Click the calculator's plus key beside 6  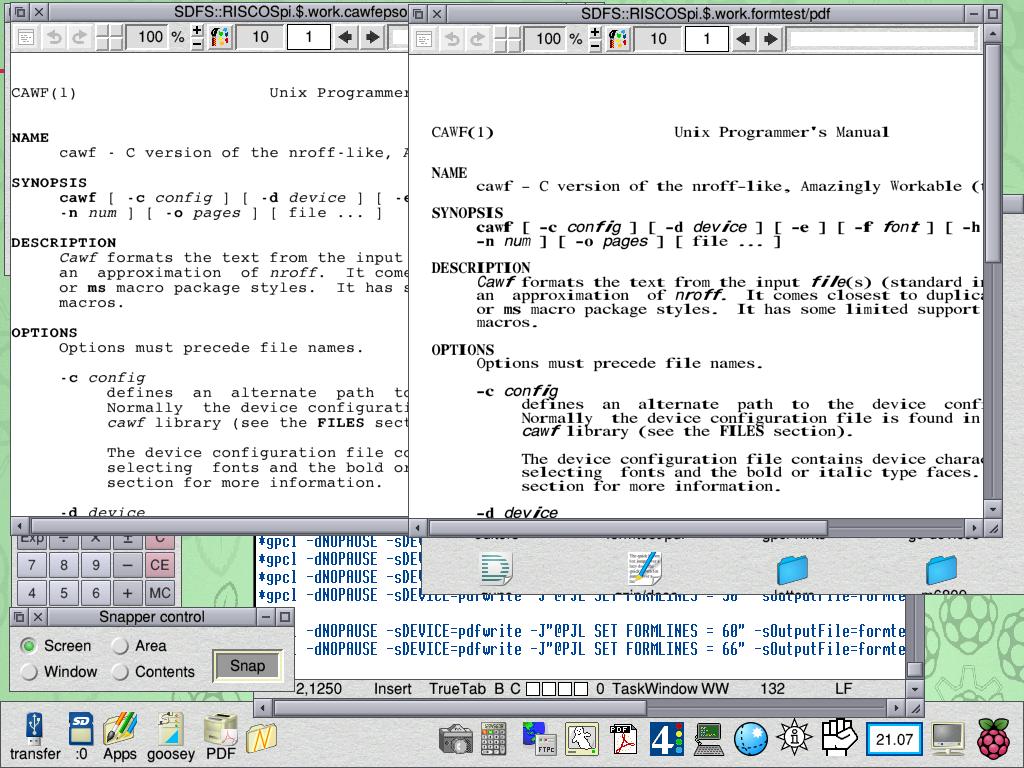[127, 593]
